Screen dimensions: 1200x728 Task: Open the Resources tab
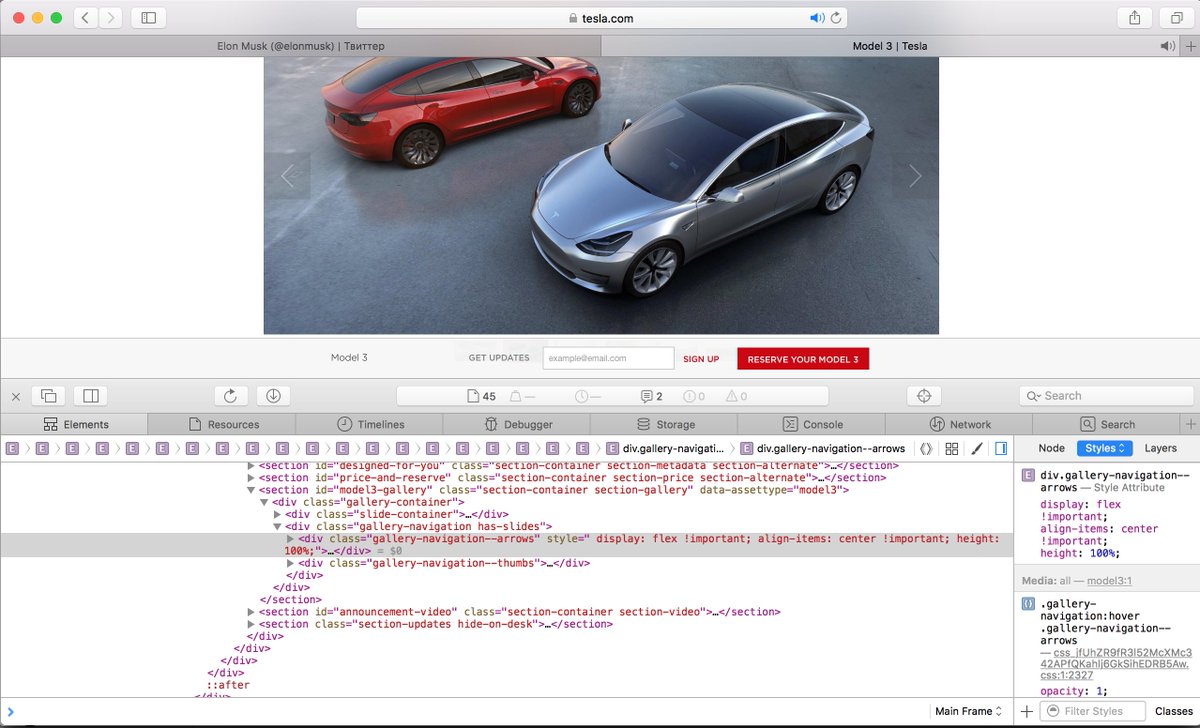(222, 424)
